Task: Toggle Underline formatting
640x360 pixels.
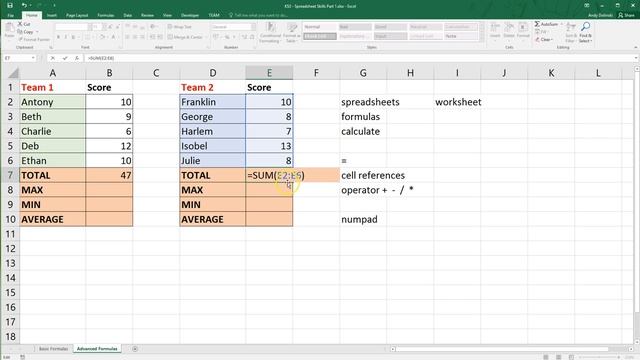Action: pos(73,37)
